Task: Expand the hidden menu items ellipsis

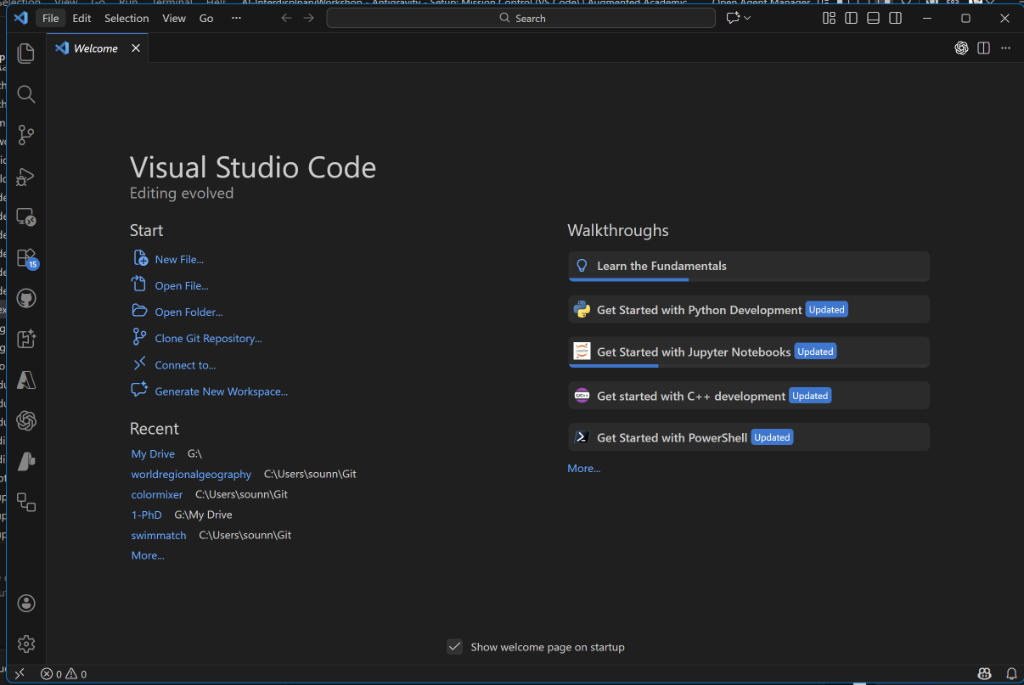Action: (236, 18)
